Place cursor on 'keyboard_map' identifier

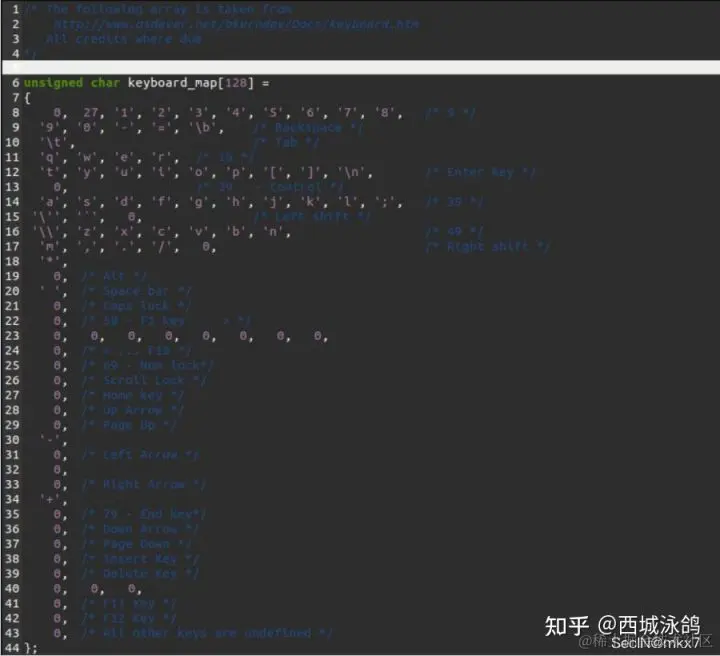172,83
